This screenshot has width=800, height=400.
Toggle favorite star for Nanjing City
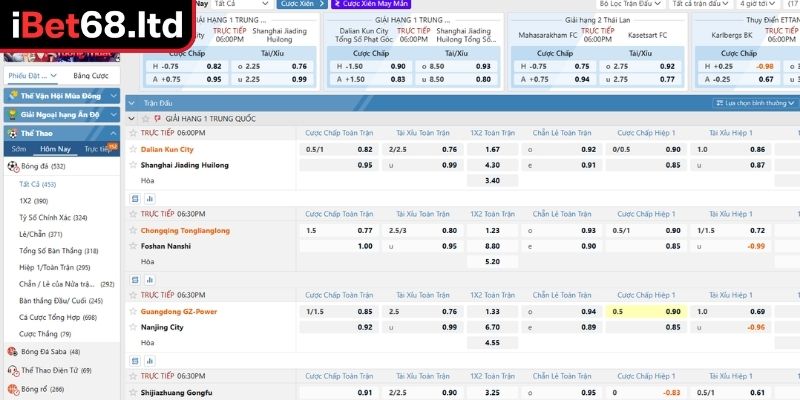coord(133,327)
